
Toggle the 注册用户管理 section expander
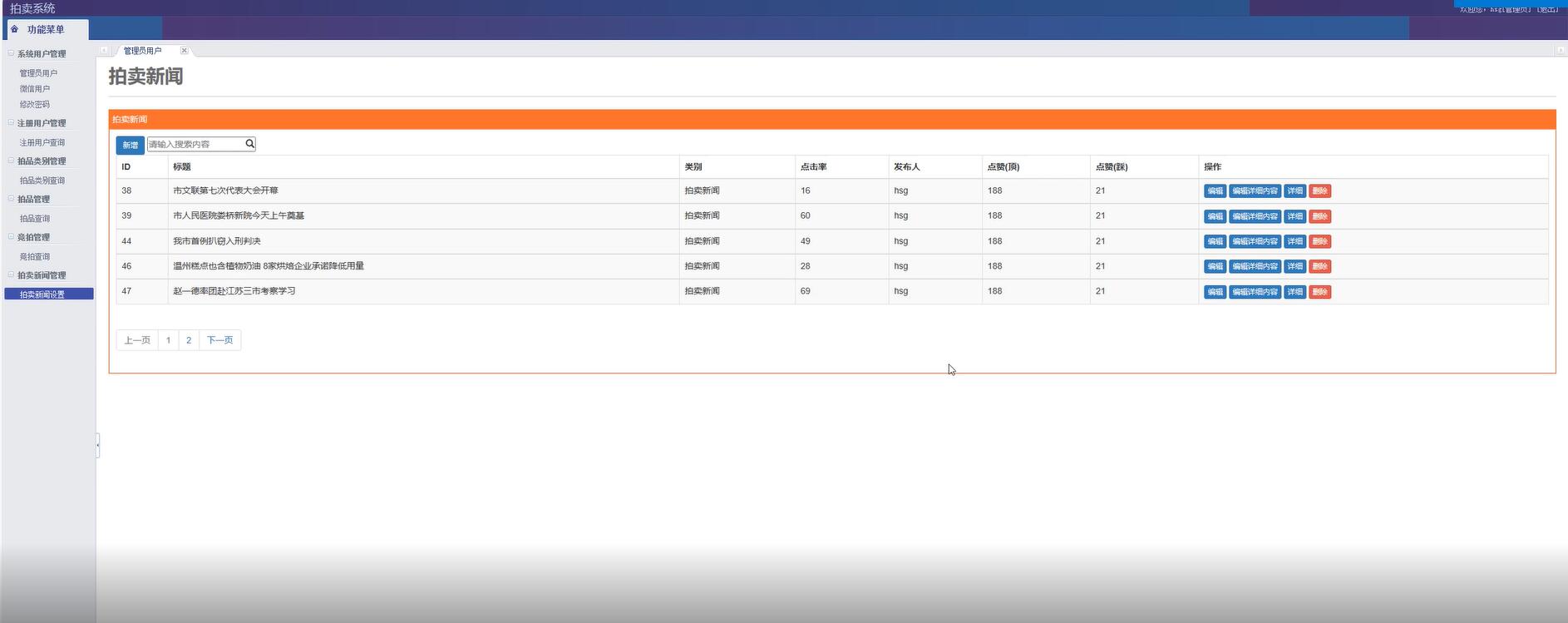[x=11, y=123]
